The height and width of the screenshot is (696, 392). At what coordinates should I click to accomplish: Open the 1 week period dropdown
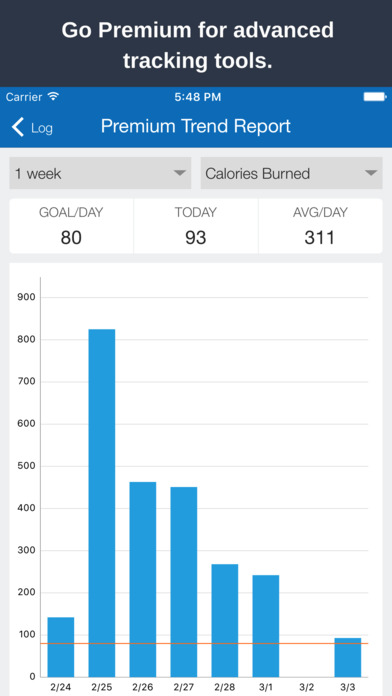point(100,173)
